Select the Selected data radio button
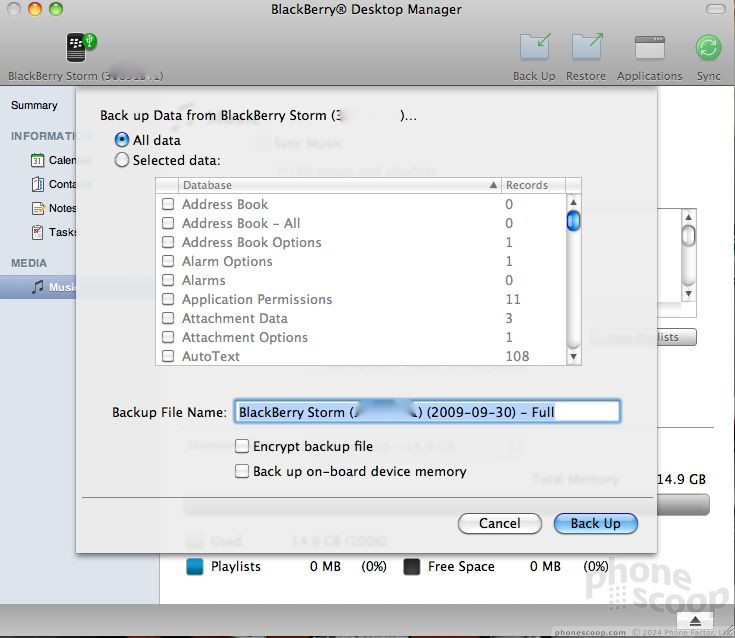 click(121, 160)
